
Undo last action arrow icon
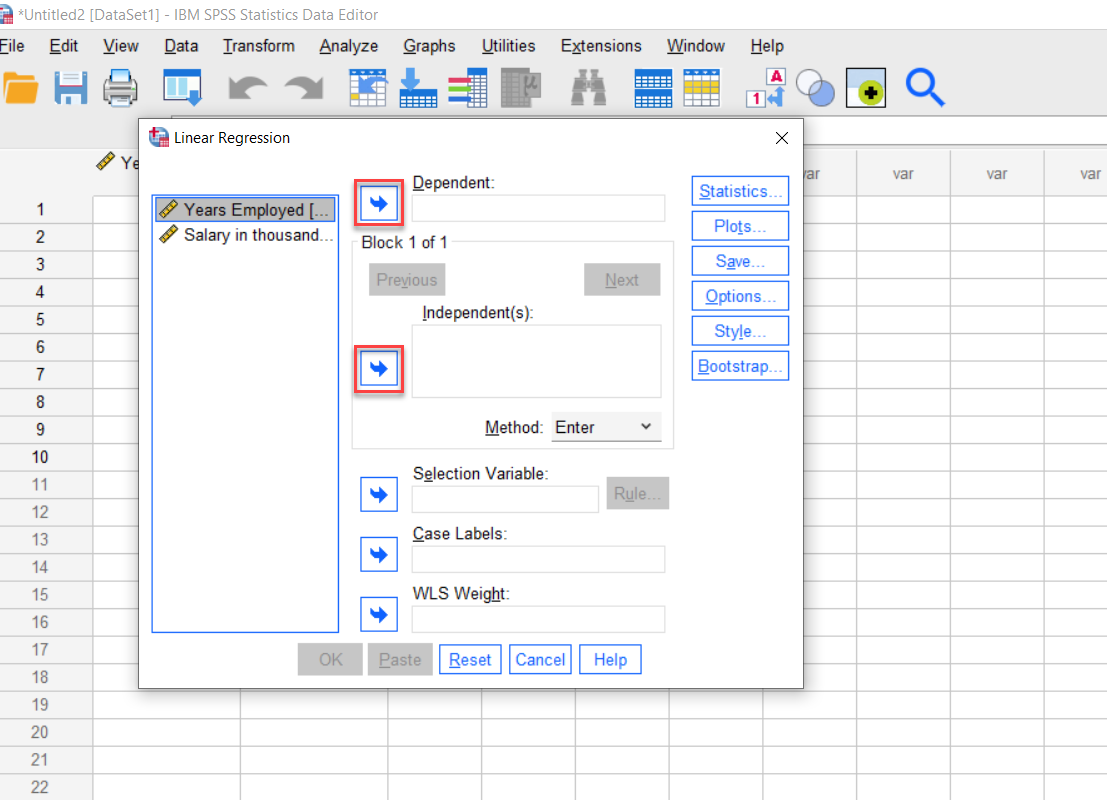248,89
